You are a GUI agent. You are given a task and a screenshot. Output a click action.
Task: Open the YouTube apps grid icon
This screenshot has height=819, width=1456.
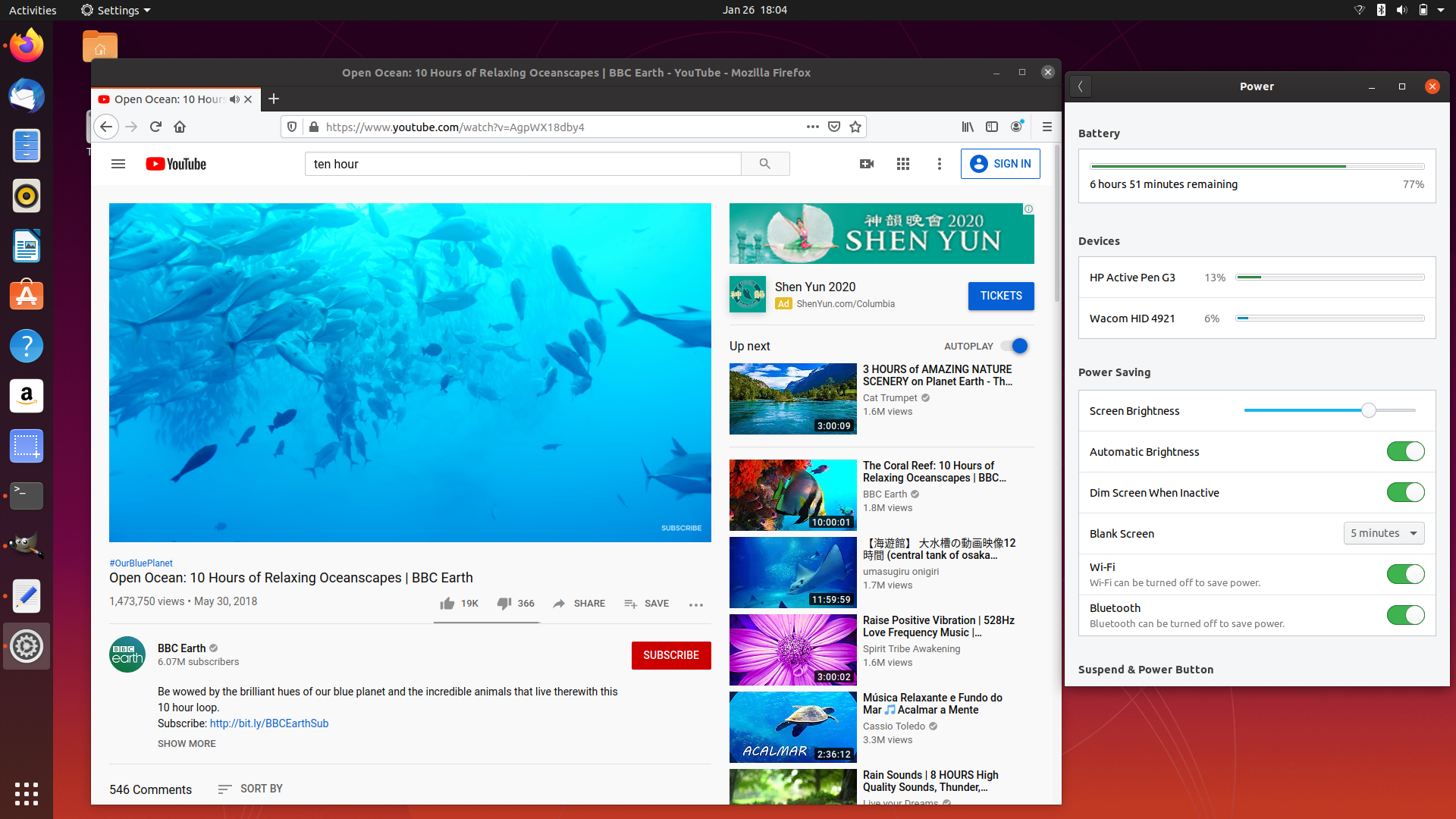902,164
